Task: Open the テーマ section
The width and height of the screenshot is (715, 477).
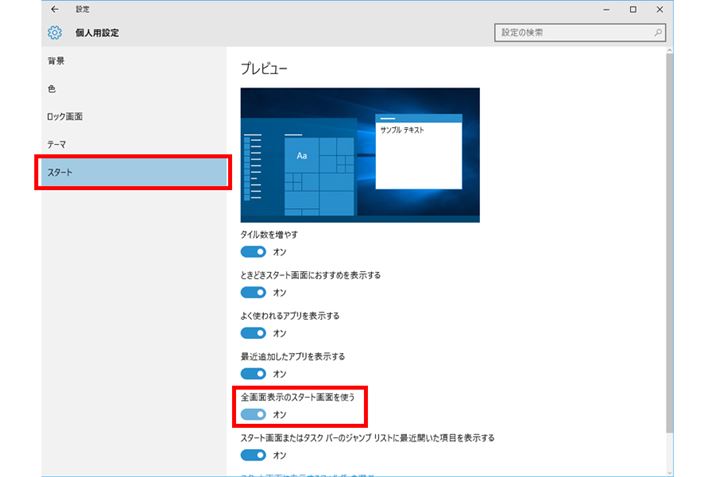Action: (57, 145)
